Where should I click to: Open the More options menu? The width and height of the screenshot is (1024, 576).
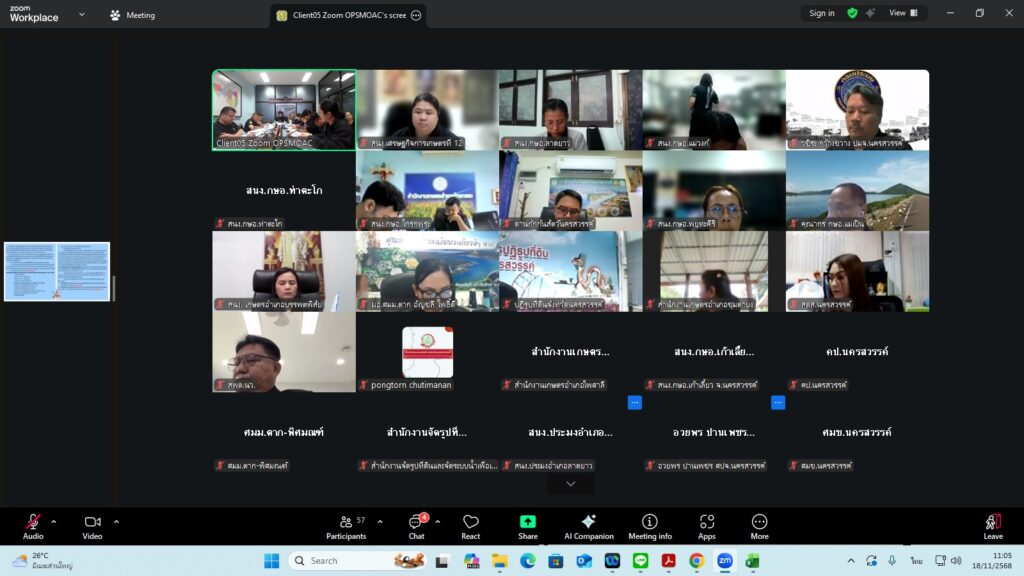(x=759, y=526)
